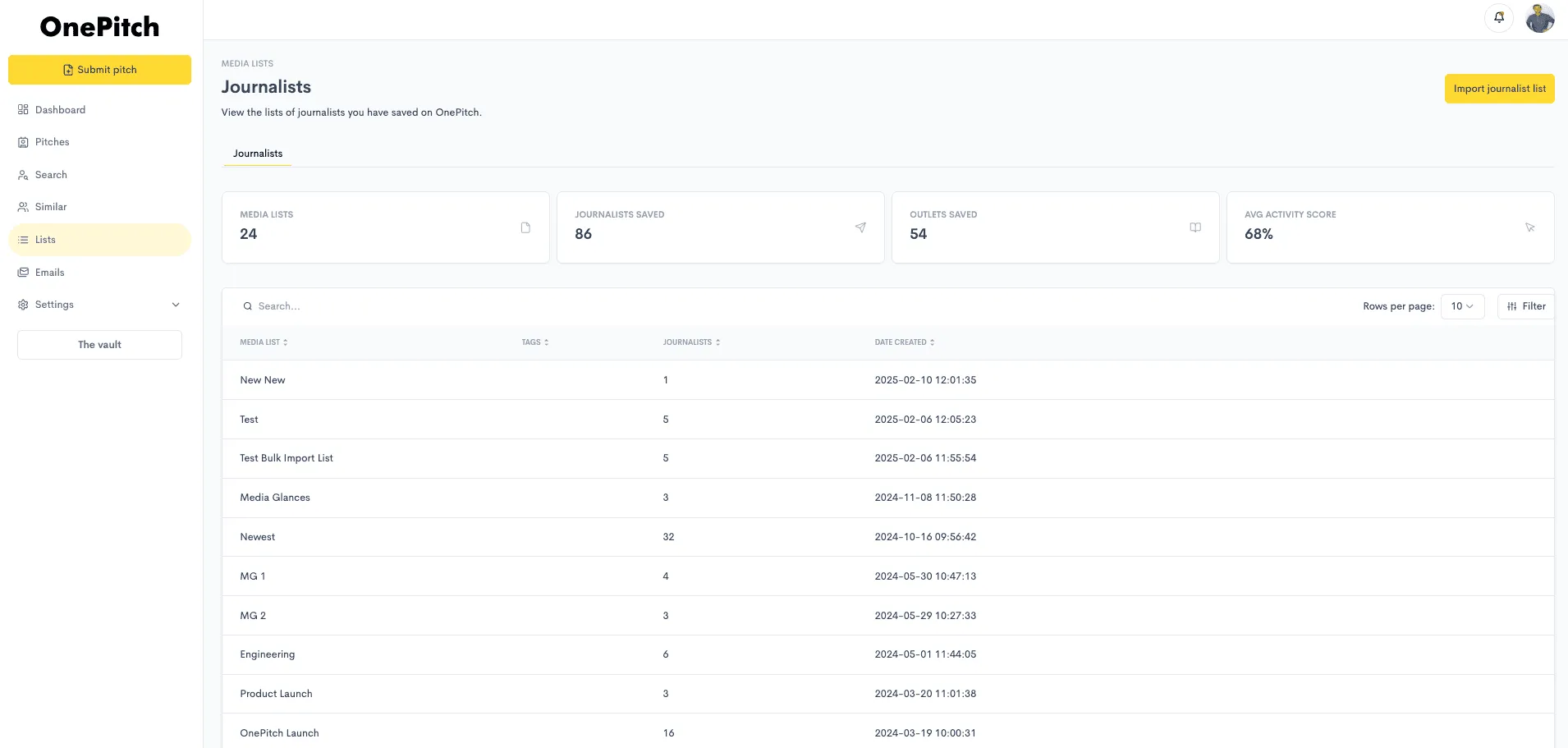The image size is (1568, 748).
Task: Open the Rows per page dropdown
Action: [1462, 306]
